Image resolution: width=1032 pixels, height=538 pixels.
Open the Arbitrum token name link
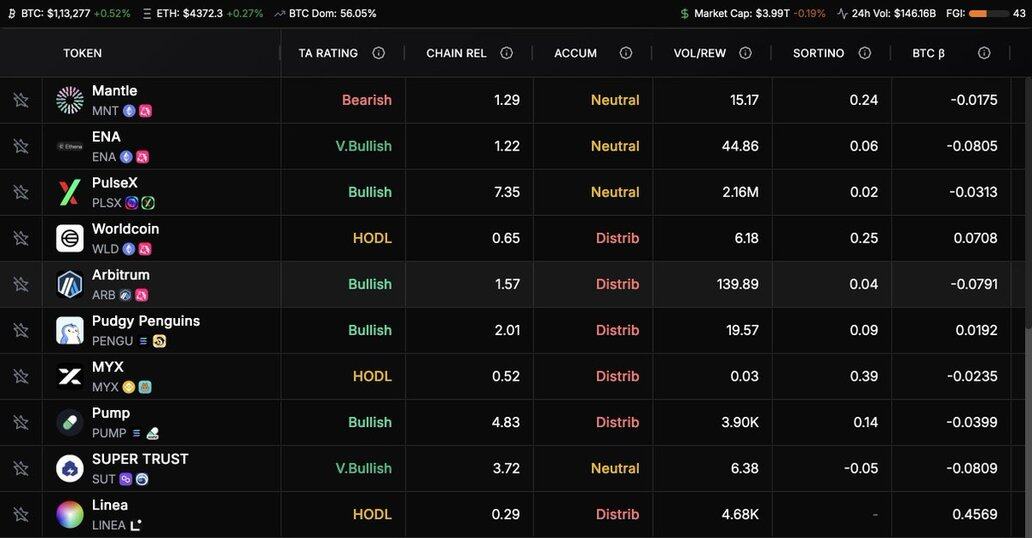120,275
